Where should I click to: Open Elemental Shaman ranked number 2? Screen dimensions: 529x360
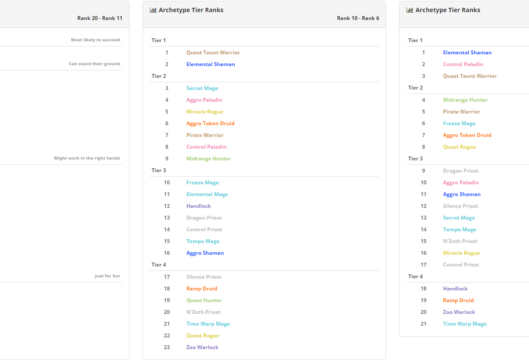pos(211,64)
